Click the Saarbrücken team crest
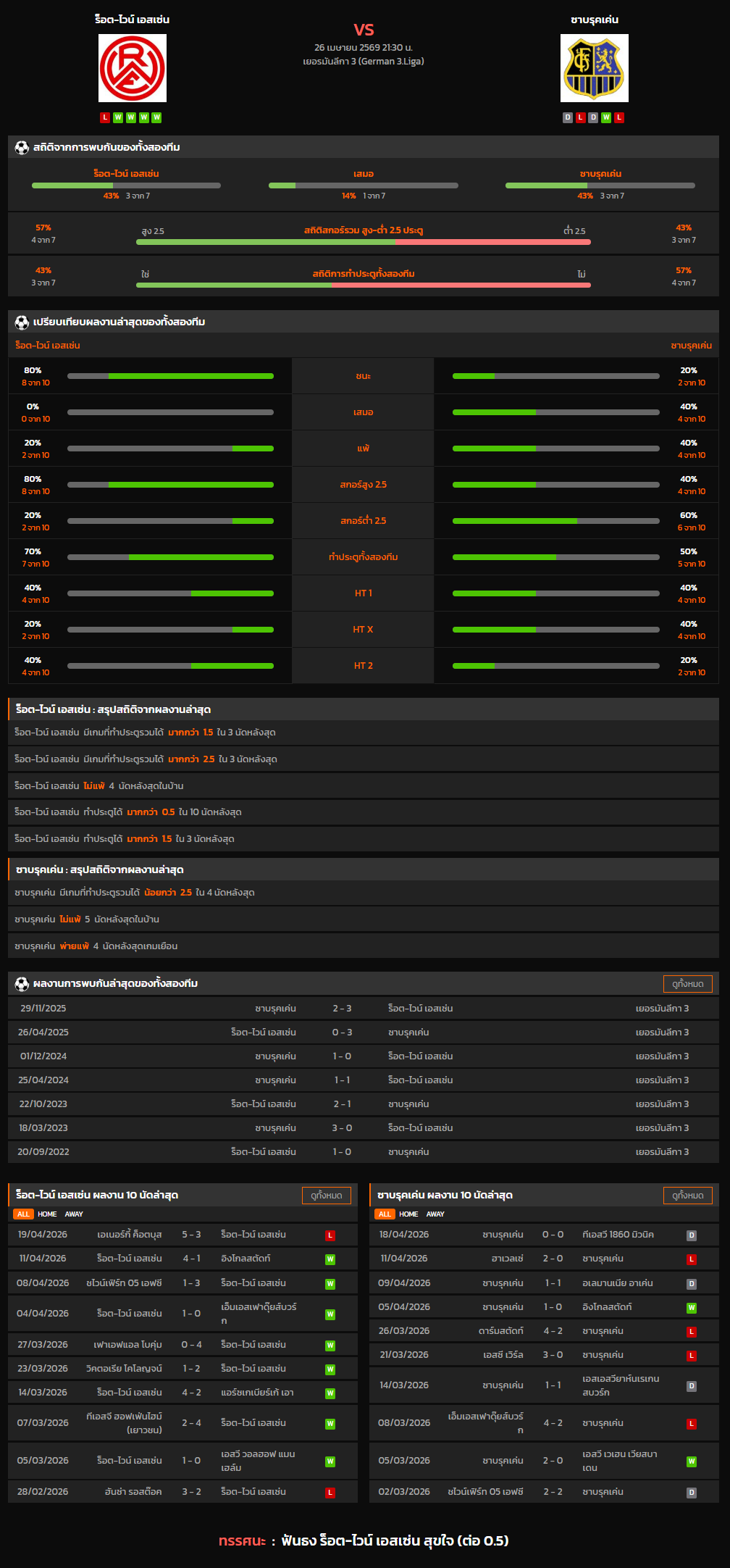 point(594,68)
